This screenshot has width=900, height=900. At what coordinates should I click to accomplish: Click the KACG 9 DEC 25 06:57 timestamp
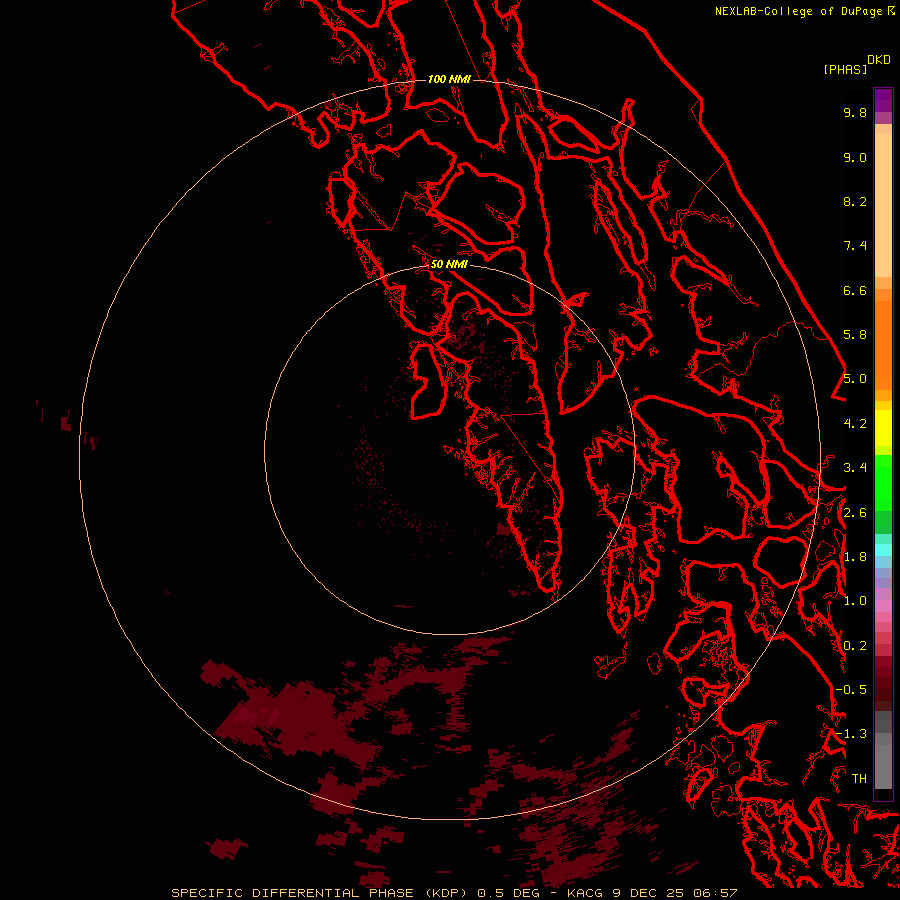(x=652, y=893)
